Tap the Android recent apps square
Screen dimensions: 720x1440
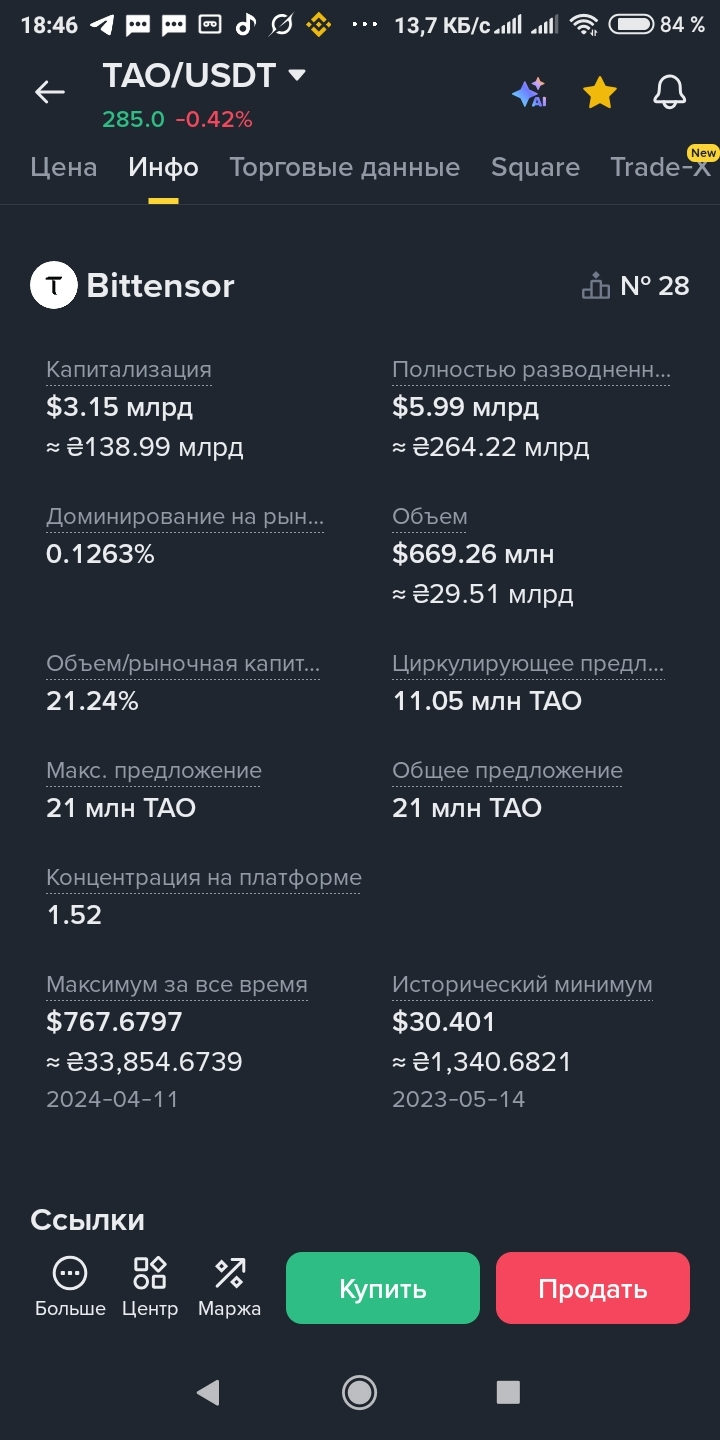click(x=508, y=1392)
